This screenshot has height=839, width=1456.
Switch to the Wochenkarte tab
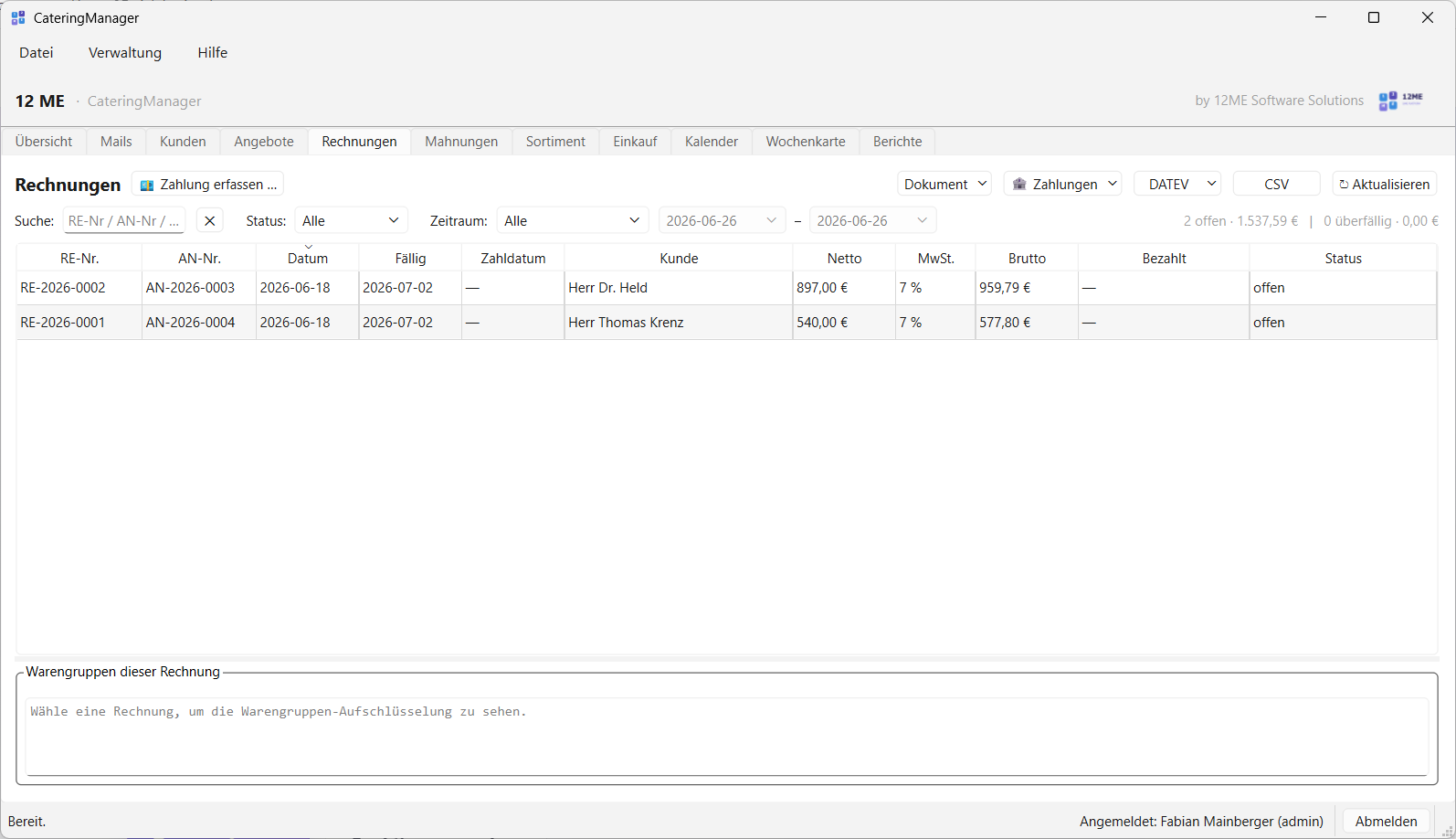[806, 142]
